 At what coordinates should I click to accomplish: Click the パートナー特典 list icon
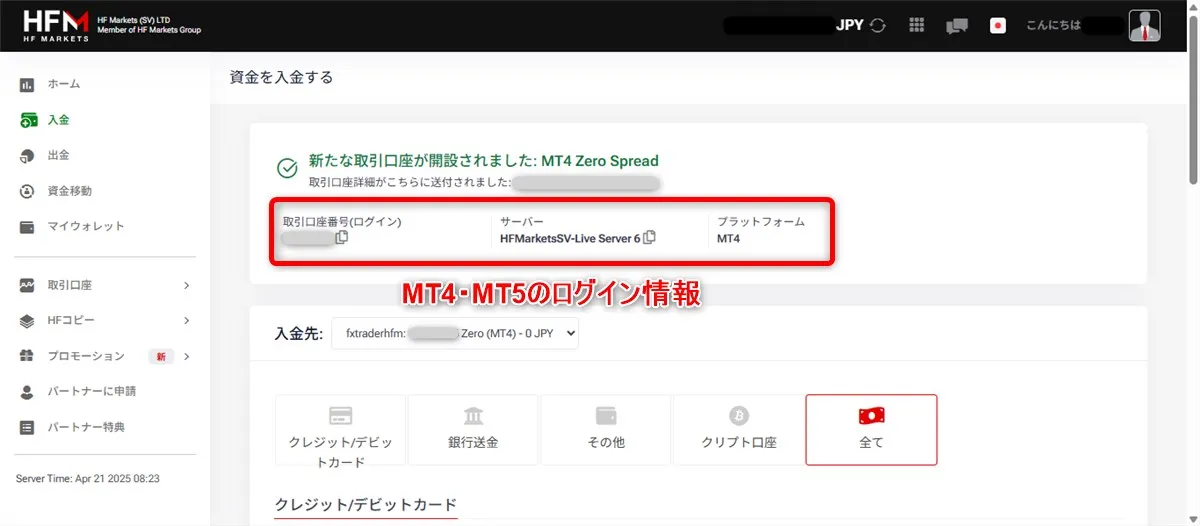click(28, 427)
